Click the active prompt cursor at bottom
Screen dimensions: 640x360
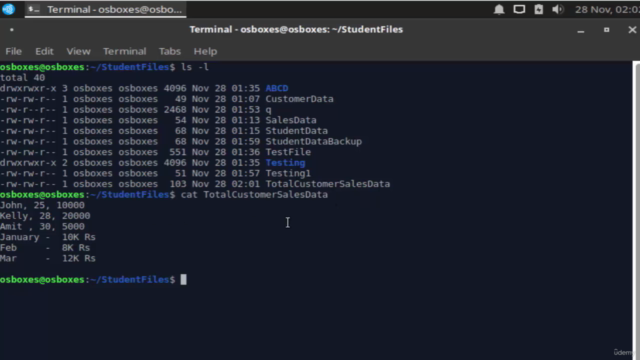point(184,280)
